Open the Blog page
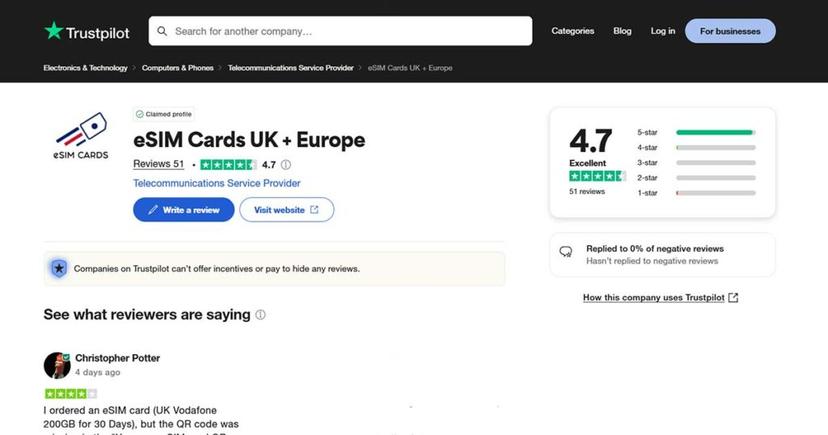828x435 pixels. pyautogui.click(x=622, y=31)
